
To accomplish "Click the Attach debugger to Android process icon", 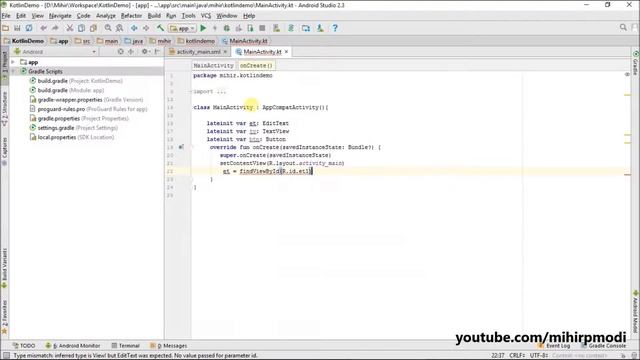I will 250,28.
